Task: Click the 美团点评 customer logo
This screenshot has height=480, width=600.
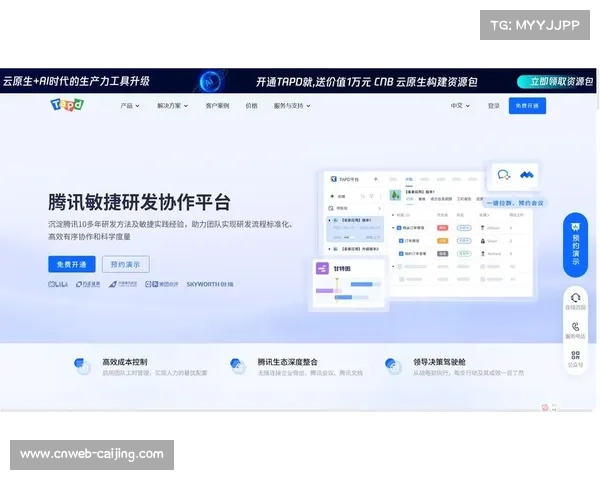Action: (x=161, y=284)
